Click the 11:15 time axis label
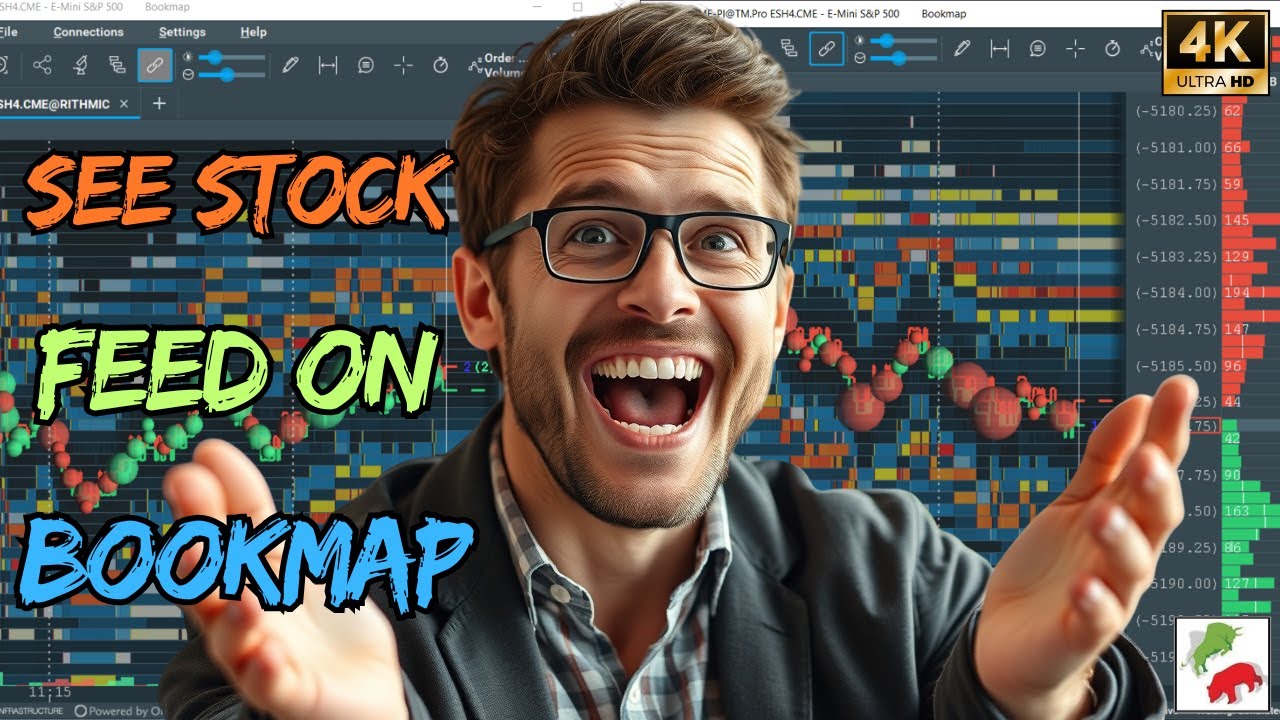Screen dimensions: 1280x720 coord(50,691)
